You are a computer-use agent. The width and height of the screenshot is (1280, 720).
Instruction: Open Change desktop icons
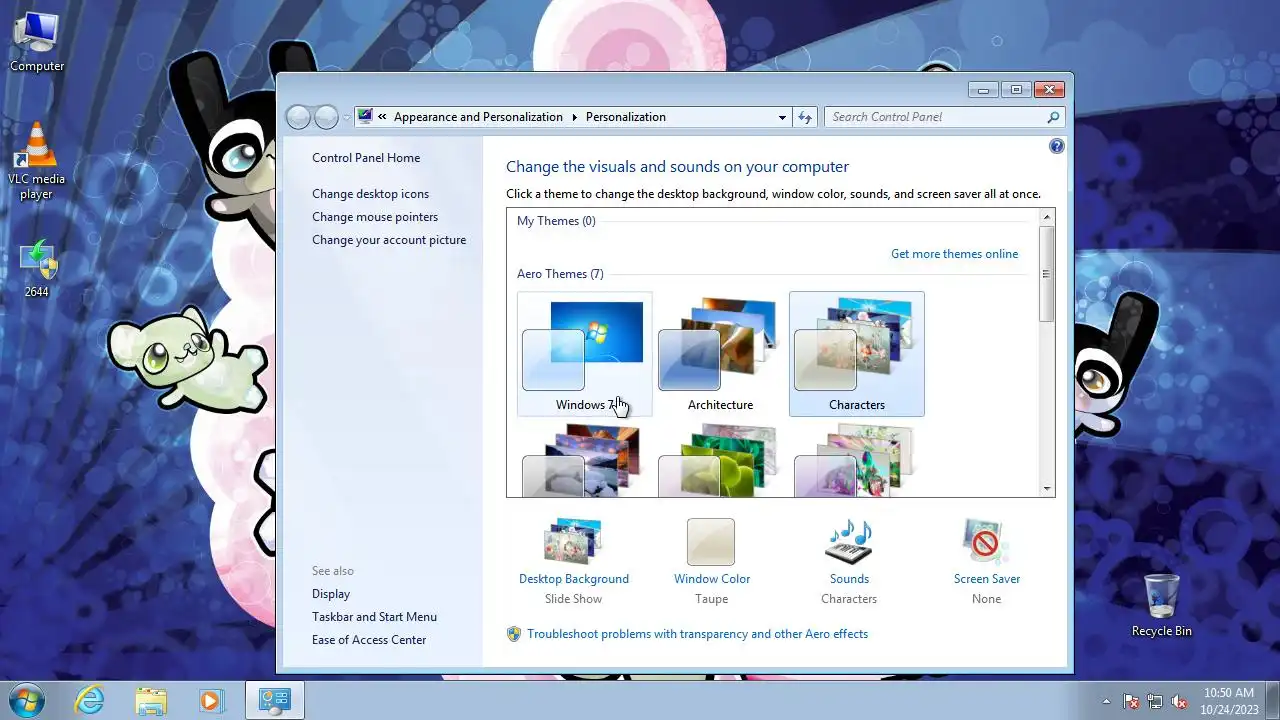coord(370,194)
